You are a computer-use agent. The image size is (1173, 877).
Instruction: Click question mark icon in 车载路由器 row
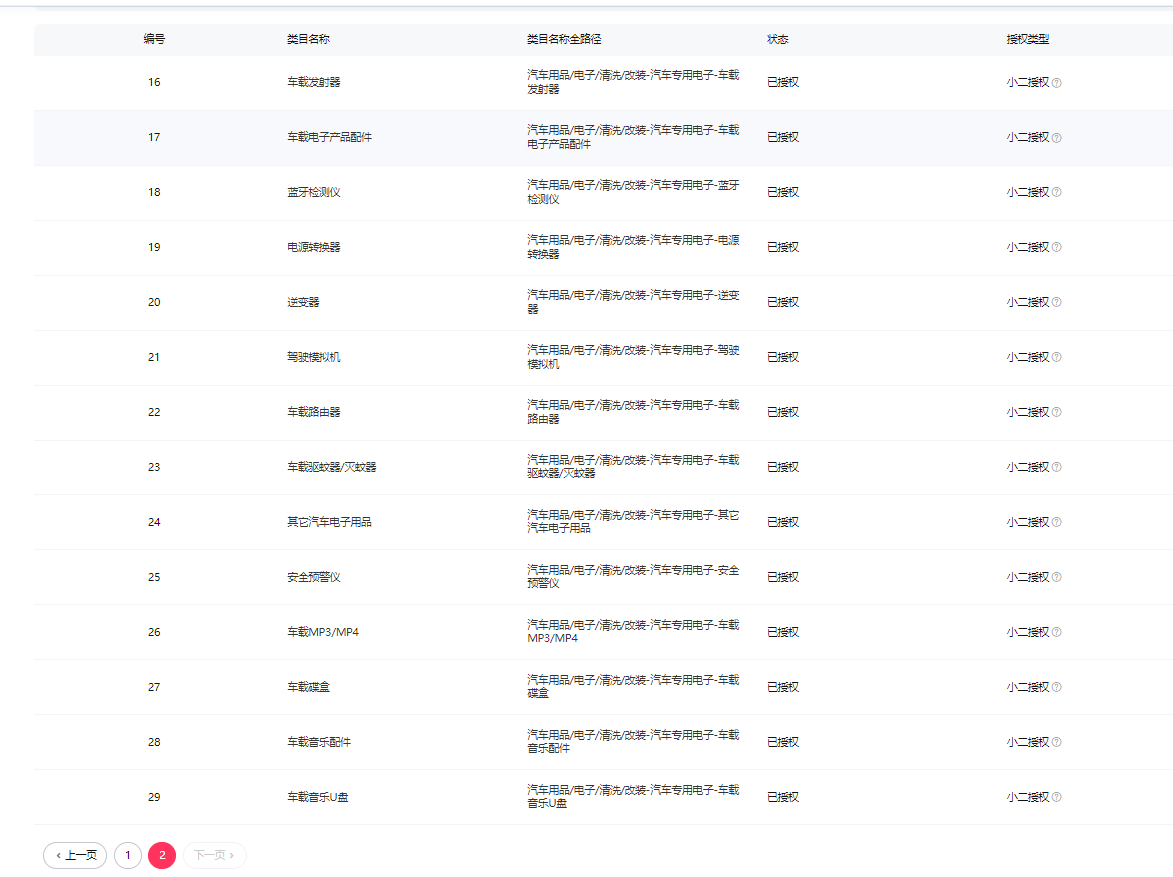[x=1056, y=413]
